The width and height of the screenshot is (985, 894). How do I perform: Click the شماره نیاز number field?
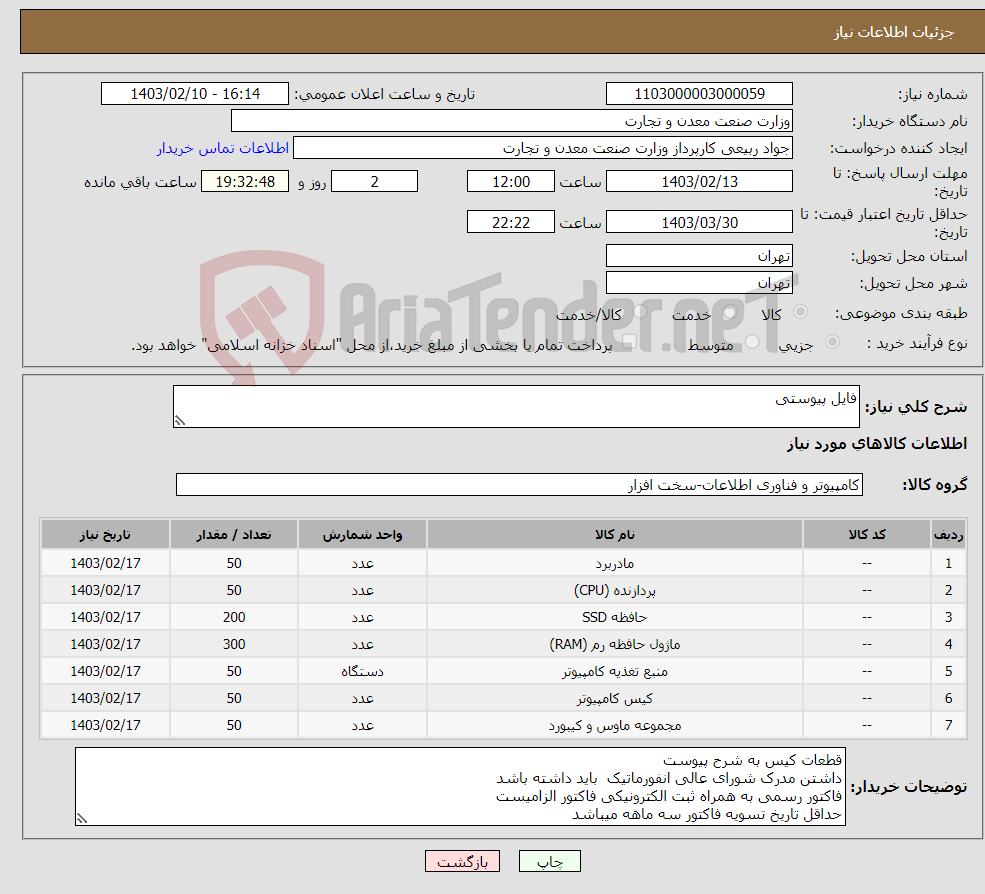[699, 94]
